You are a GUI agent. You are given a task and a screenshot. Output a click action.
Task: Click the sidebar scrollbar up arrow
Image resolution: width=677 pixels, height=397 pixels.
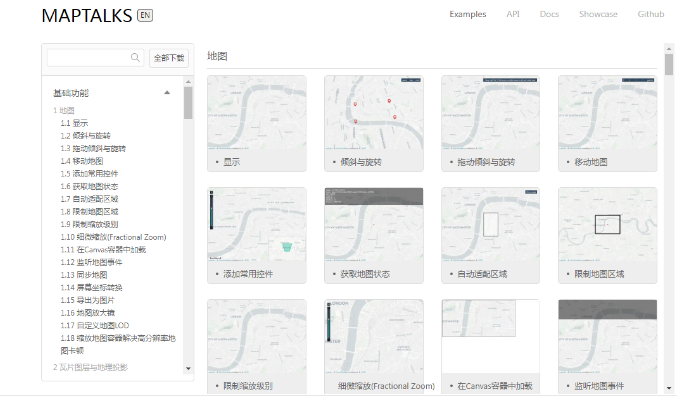tap(188, 82)
